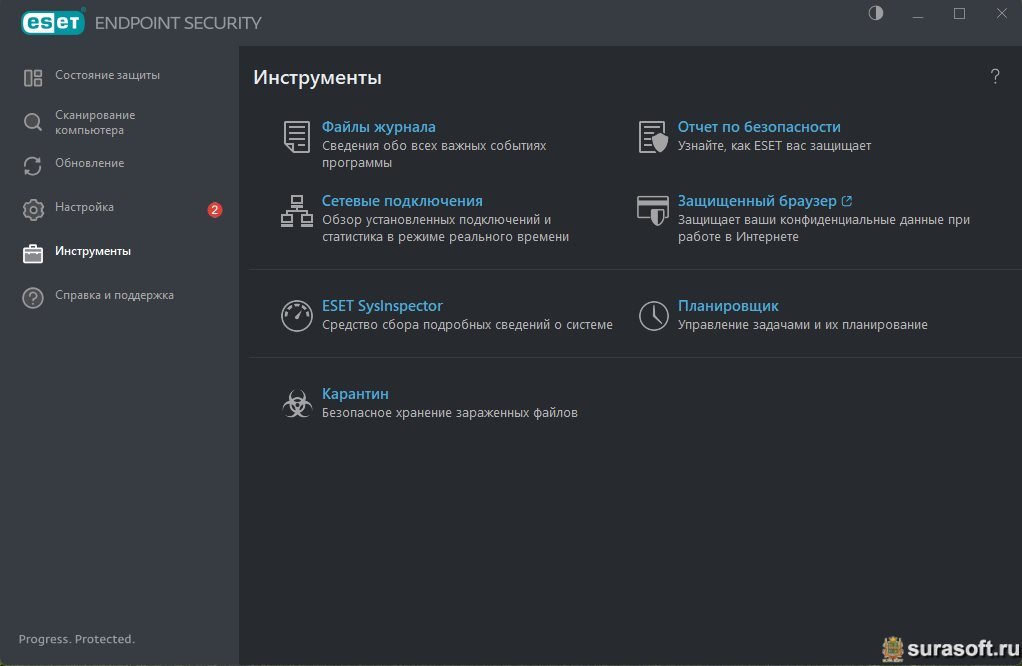Click the Secured browser card icon
The height and width of the screenshot is (666, 1022).
click(653, 210)
